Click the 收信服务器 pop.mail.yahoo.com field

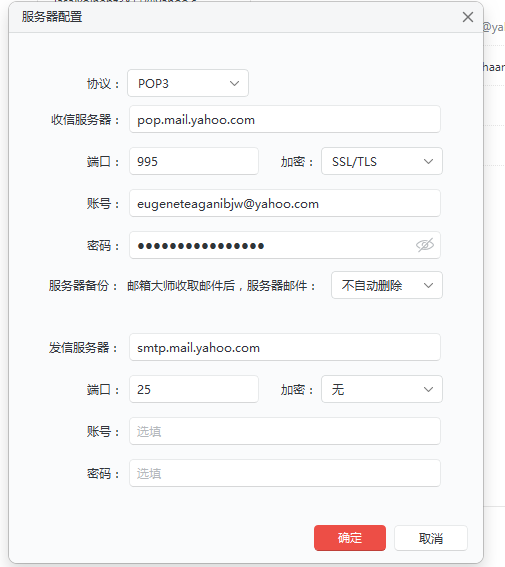coord(285,119)
